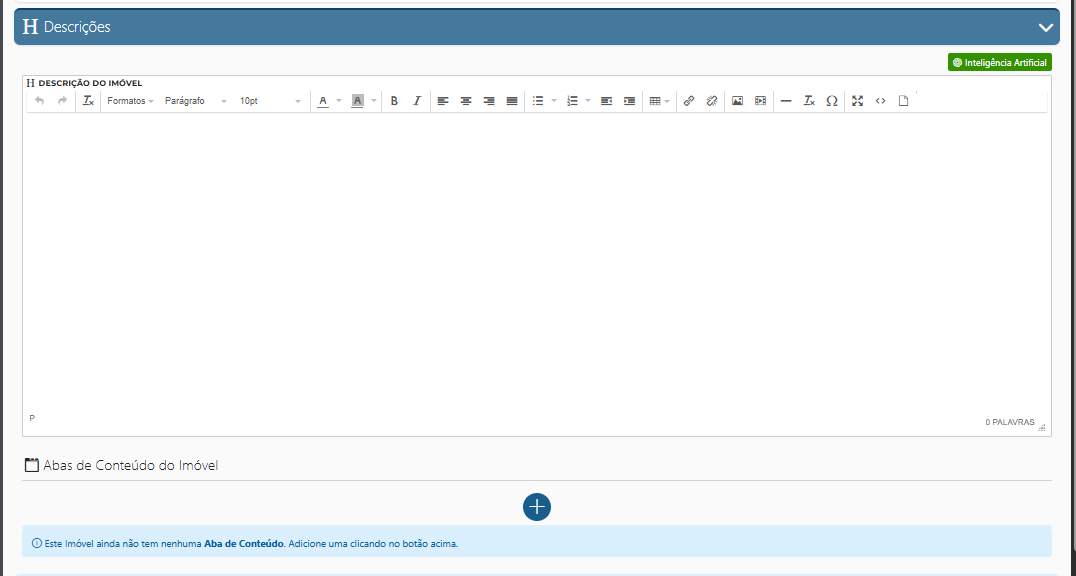Screen dimensions: 1076x576
Task: Open the Formatos dropdown
Action: (130, 101)
